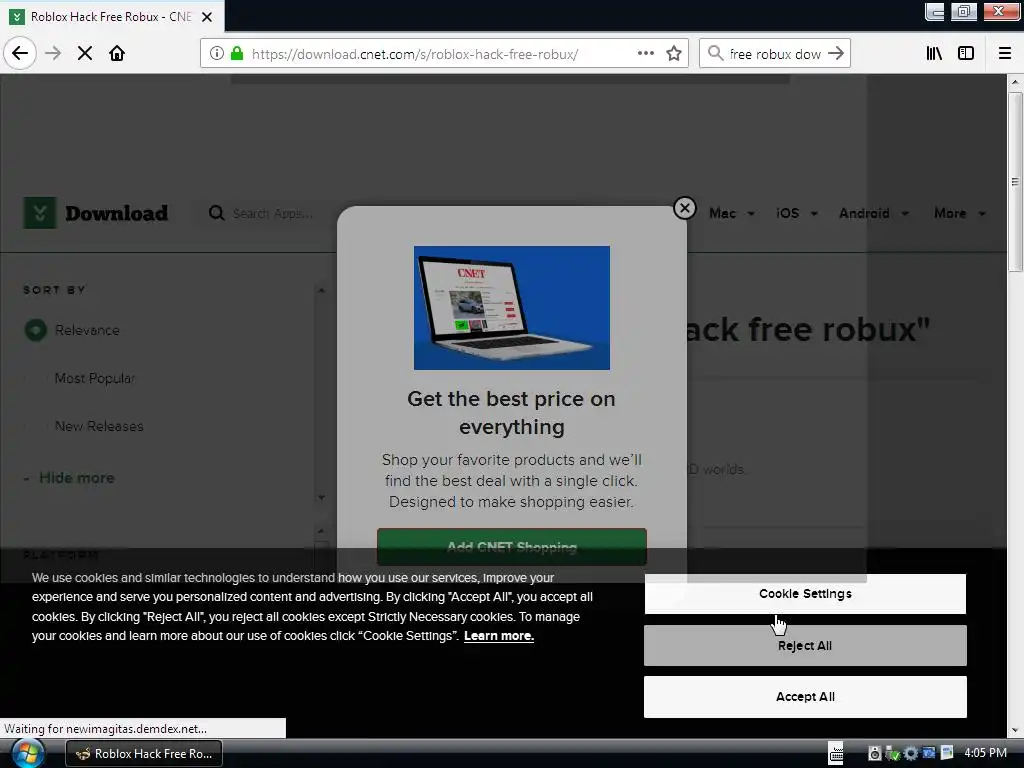The image size is (1024, 768).
Task: Focus the free robux search box
Action: pos(775,54)
